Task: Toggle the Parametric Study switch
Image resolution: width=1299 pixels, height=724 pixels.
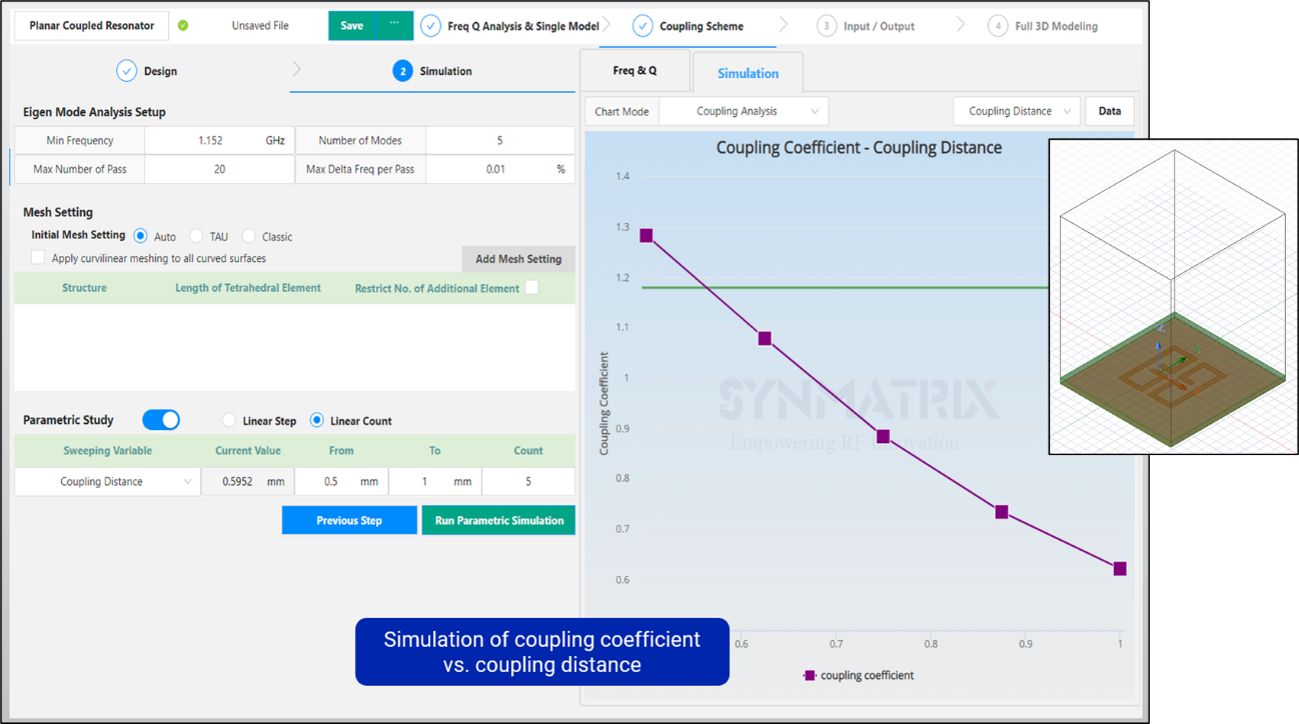Action: click(x=161, y=420)
